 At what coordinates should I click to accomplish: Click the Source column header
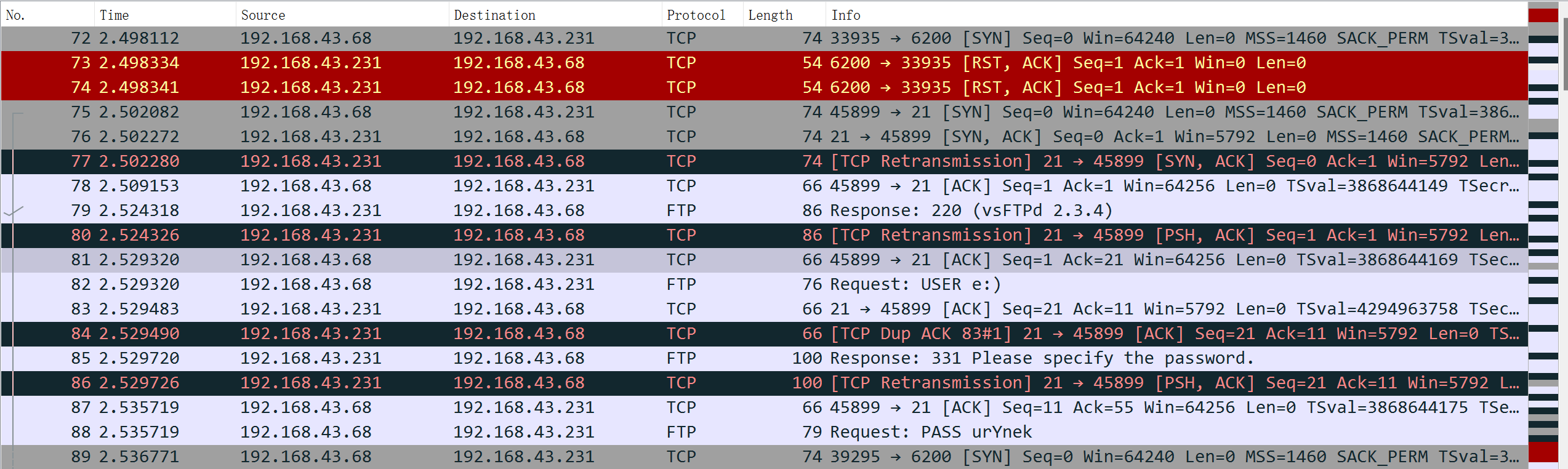pos(342,15)
